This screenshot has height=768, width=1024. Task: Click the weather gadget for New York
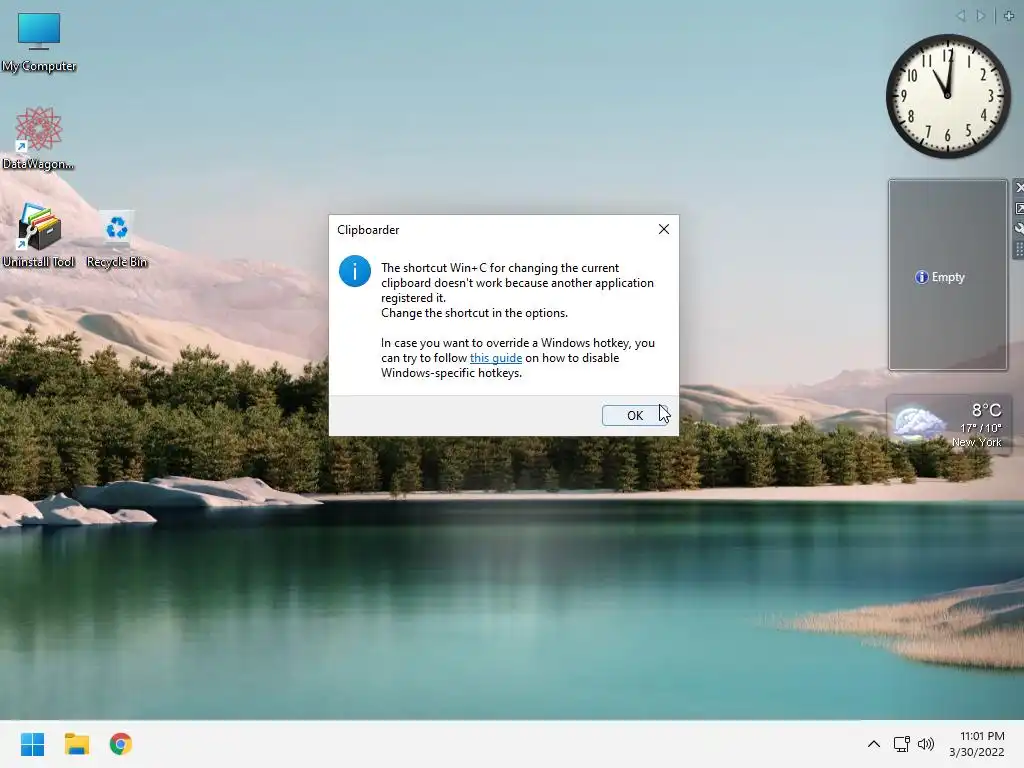(x=948, y=425)
